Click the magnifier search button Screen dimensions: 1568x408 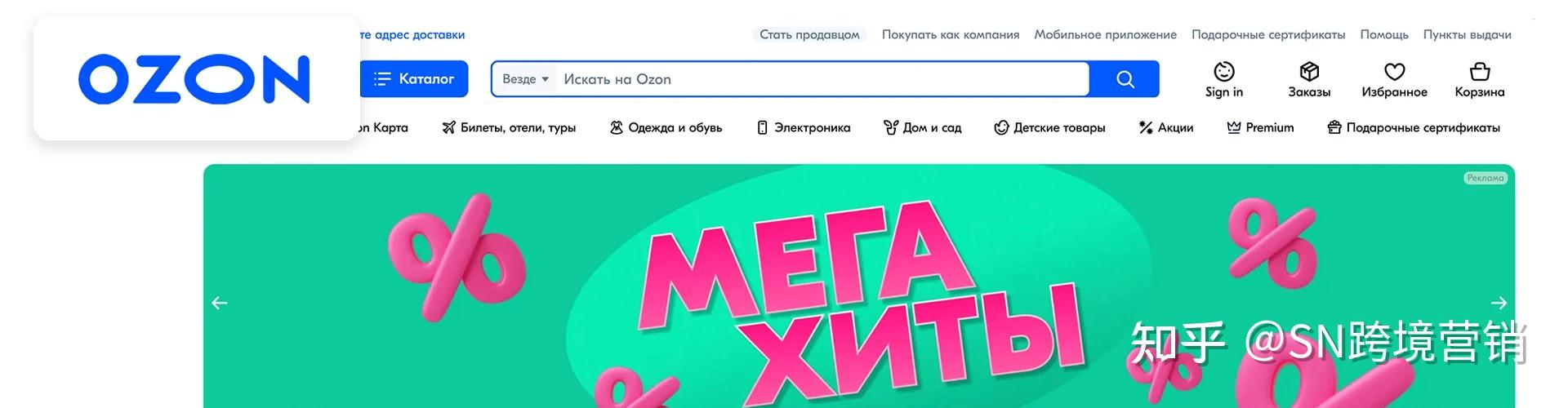pos(1125,79)
